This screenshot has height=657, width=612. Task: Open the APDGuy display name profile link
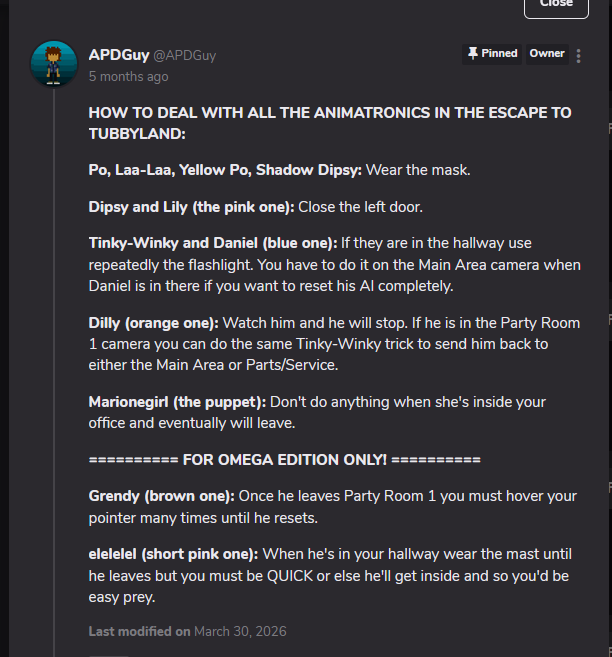coord(118,55)
